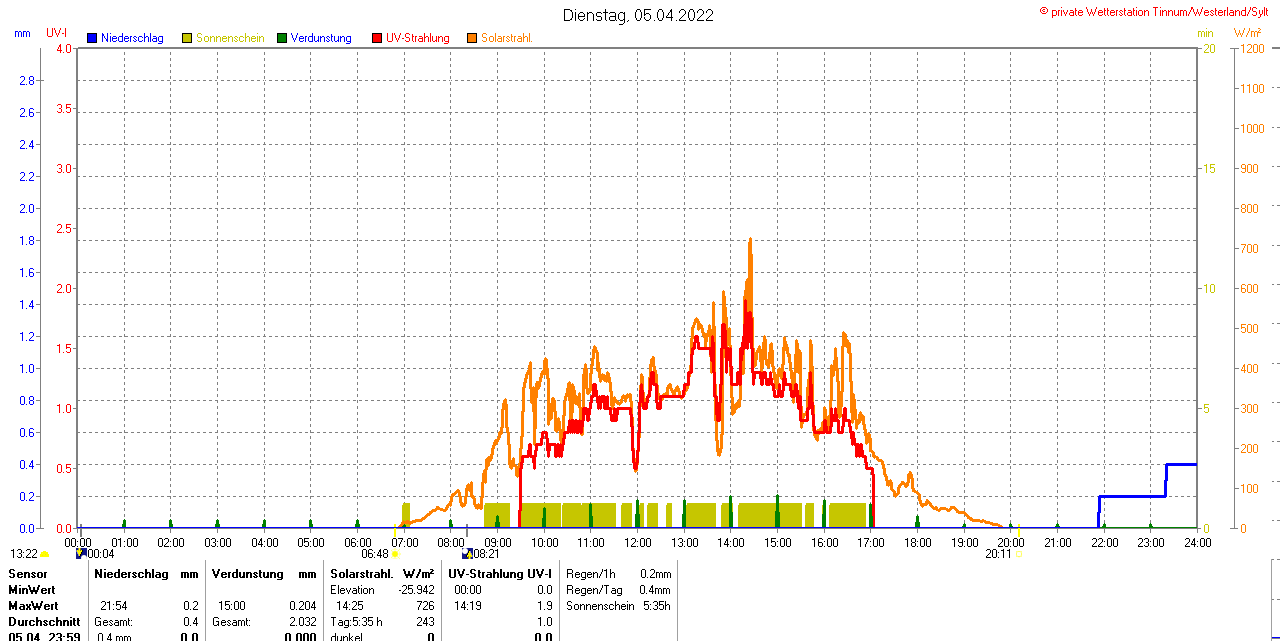The width and height of the screenshot is (1280, 641).
Task: Click the date title Dienstag, 05.04.2022
Action: [638, 15]
